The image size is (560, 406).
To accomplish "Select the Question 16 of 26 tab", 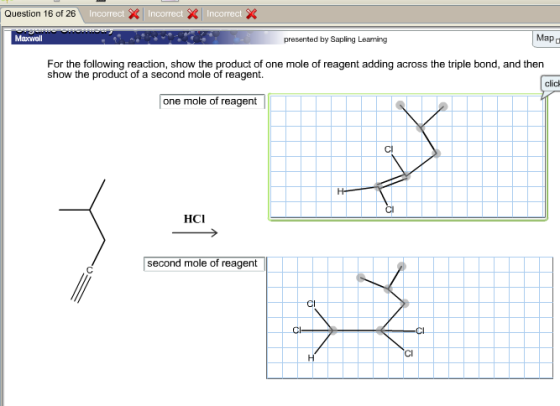I will [40, 14].
